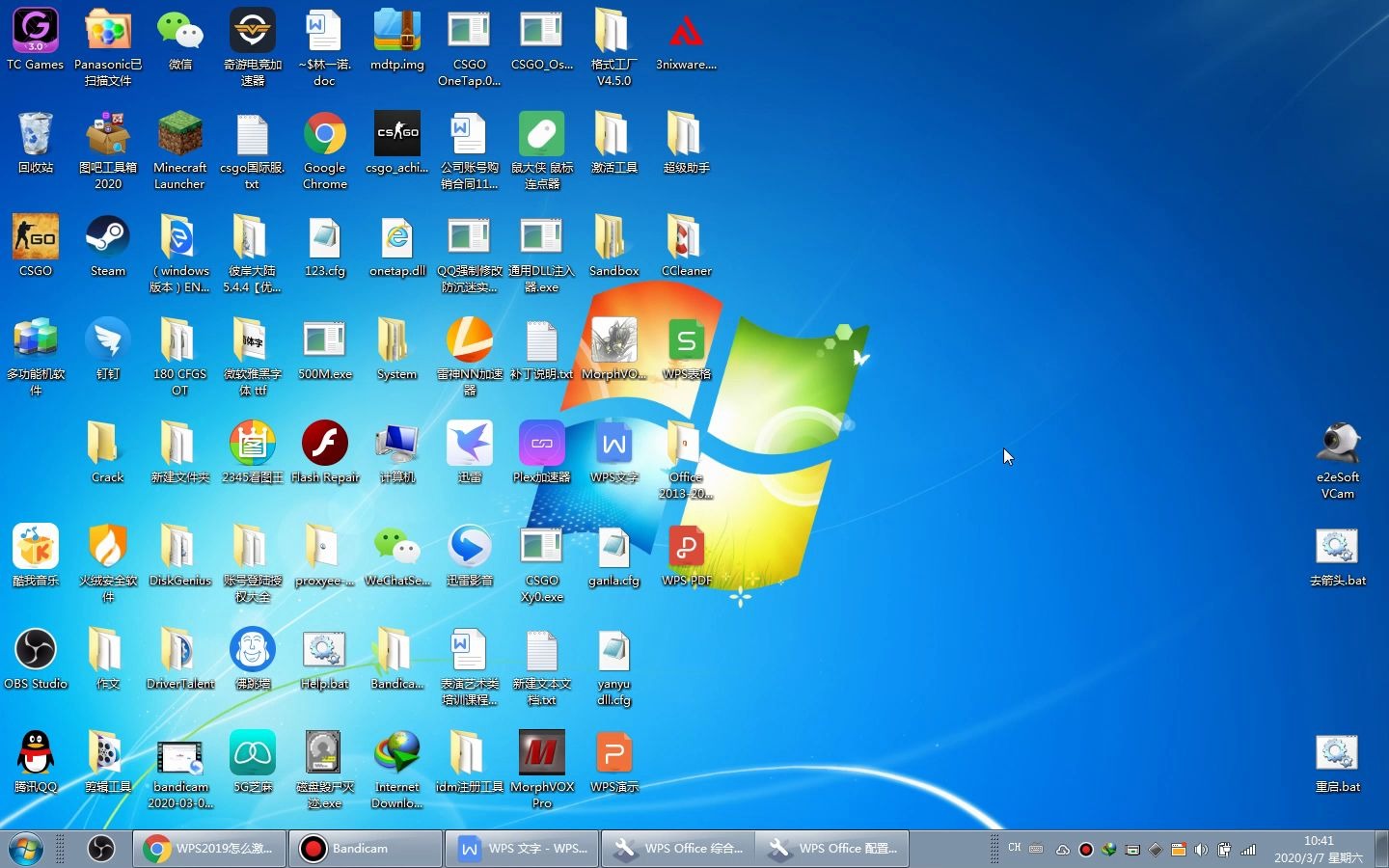Click the red Bandicam record tray icon

pos(1085,850)
